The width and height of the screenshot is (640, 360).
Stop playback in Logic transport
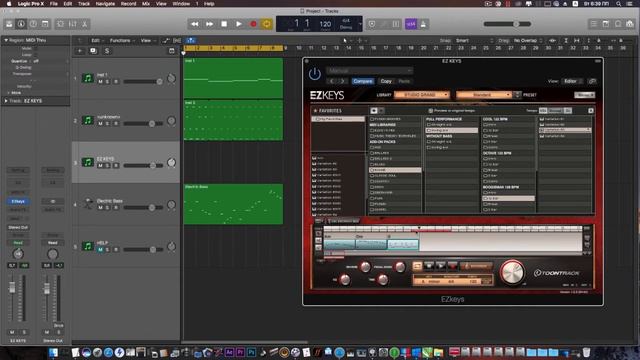click(224, 24)
